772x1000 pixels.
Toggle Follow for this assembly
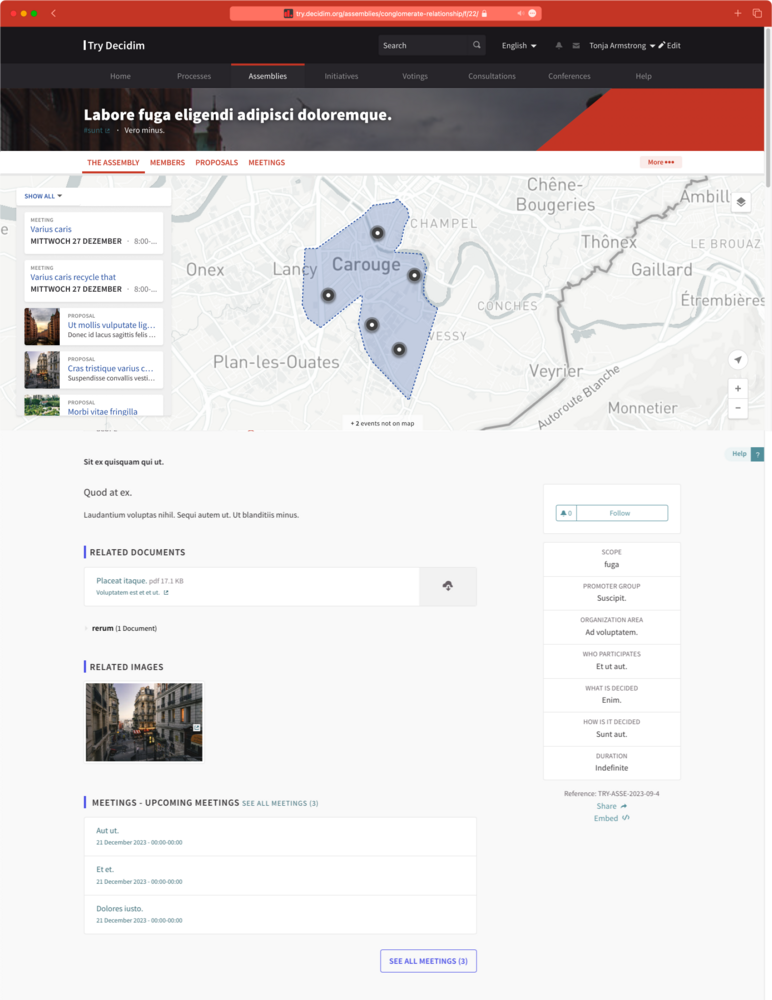[620, 513]
